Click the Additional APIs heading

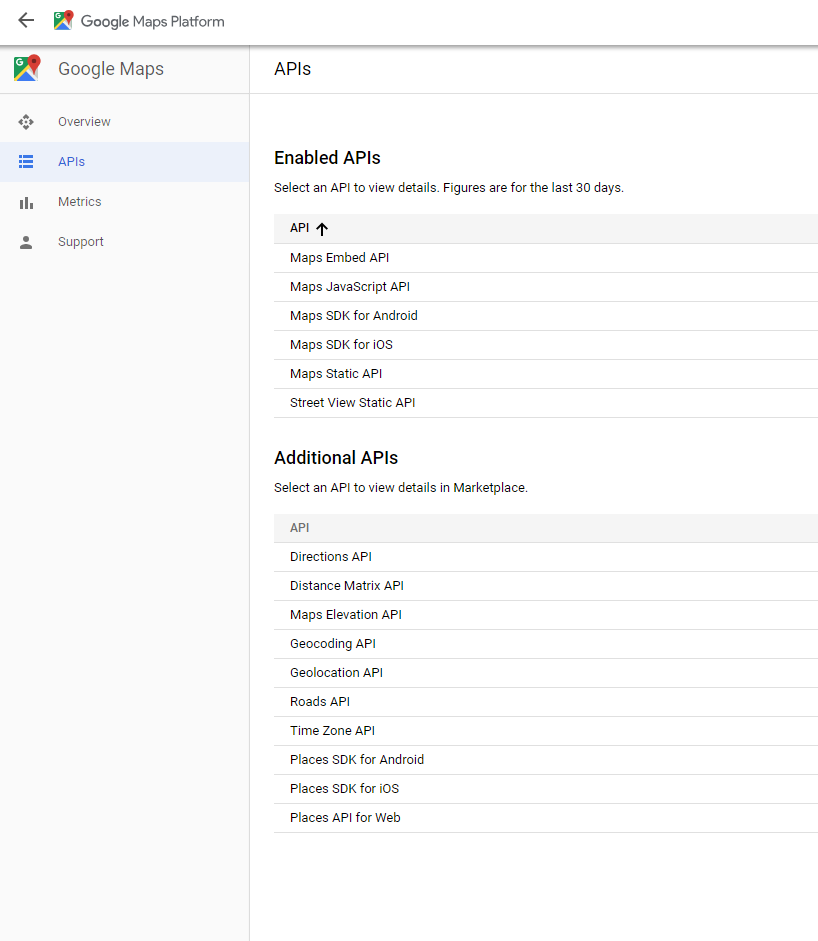pos(336,458)
